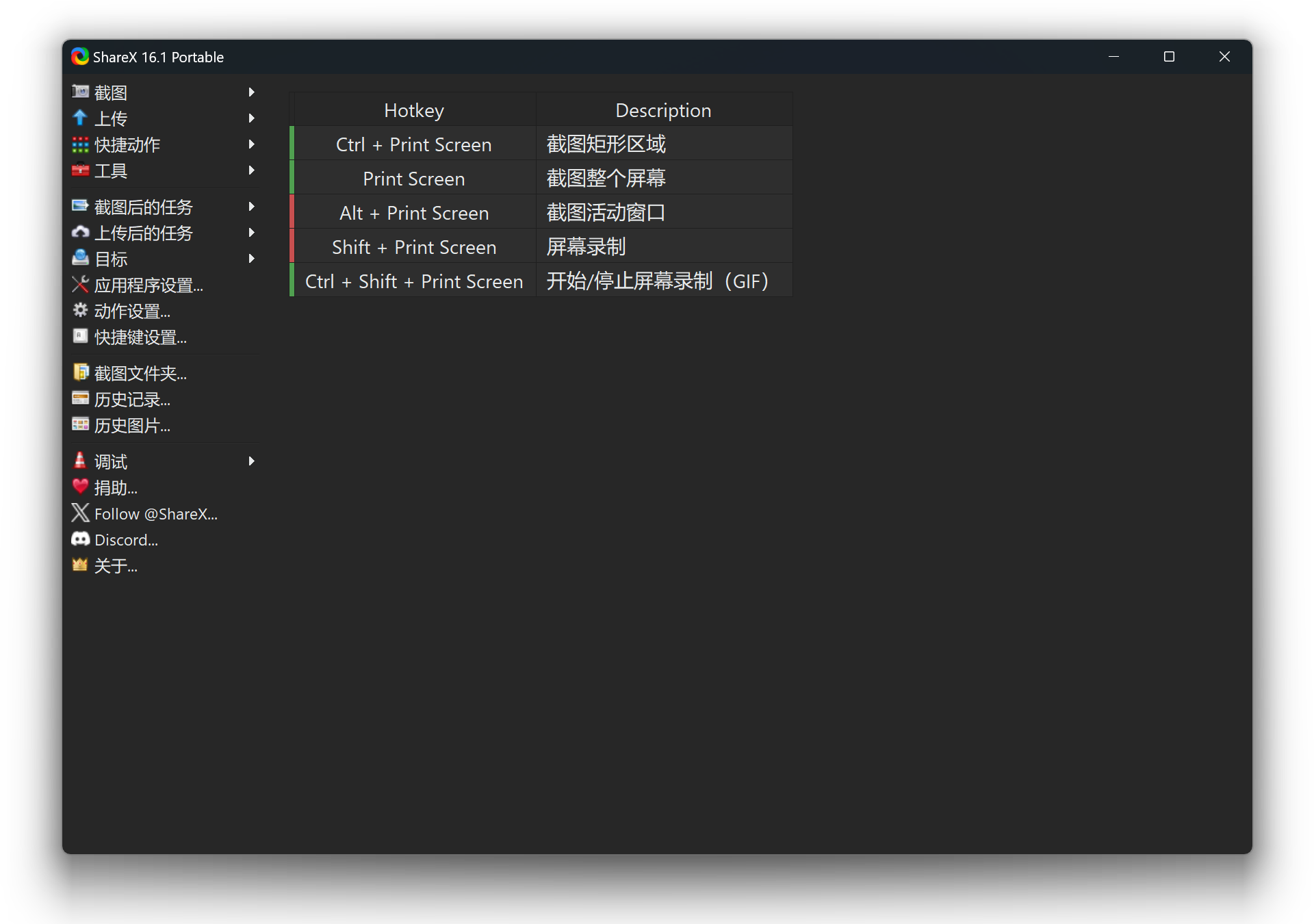Open 历史记录 link
The image size is (1314, 924).
[133, 400]
